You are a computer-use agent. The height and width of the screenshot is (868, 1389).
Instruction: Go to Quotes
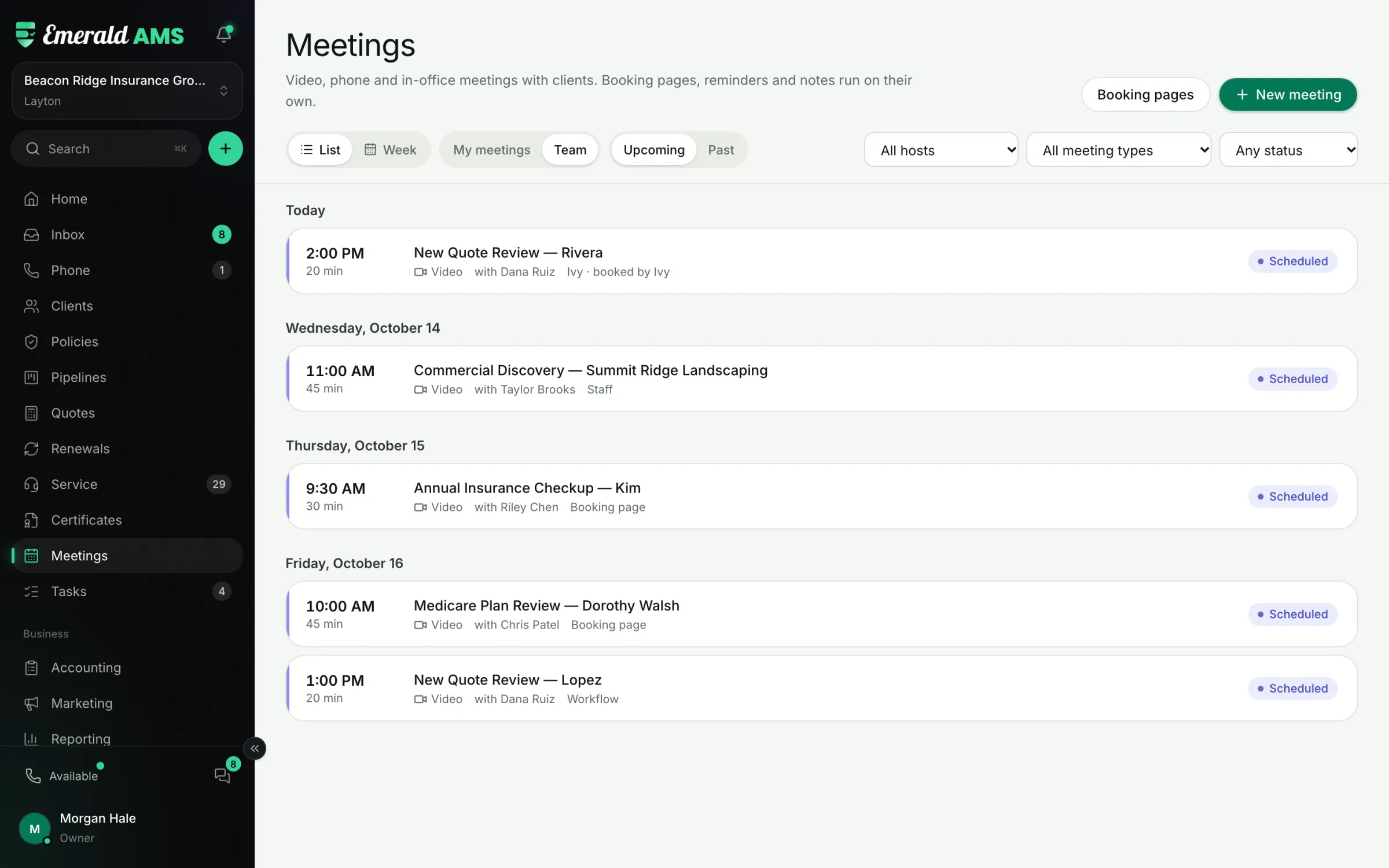tap(127, 413)
